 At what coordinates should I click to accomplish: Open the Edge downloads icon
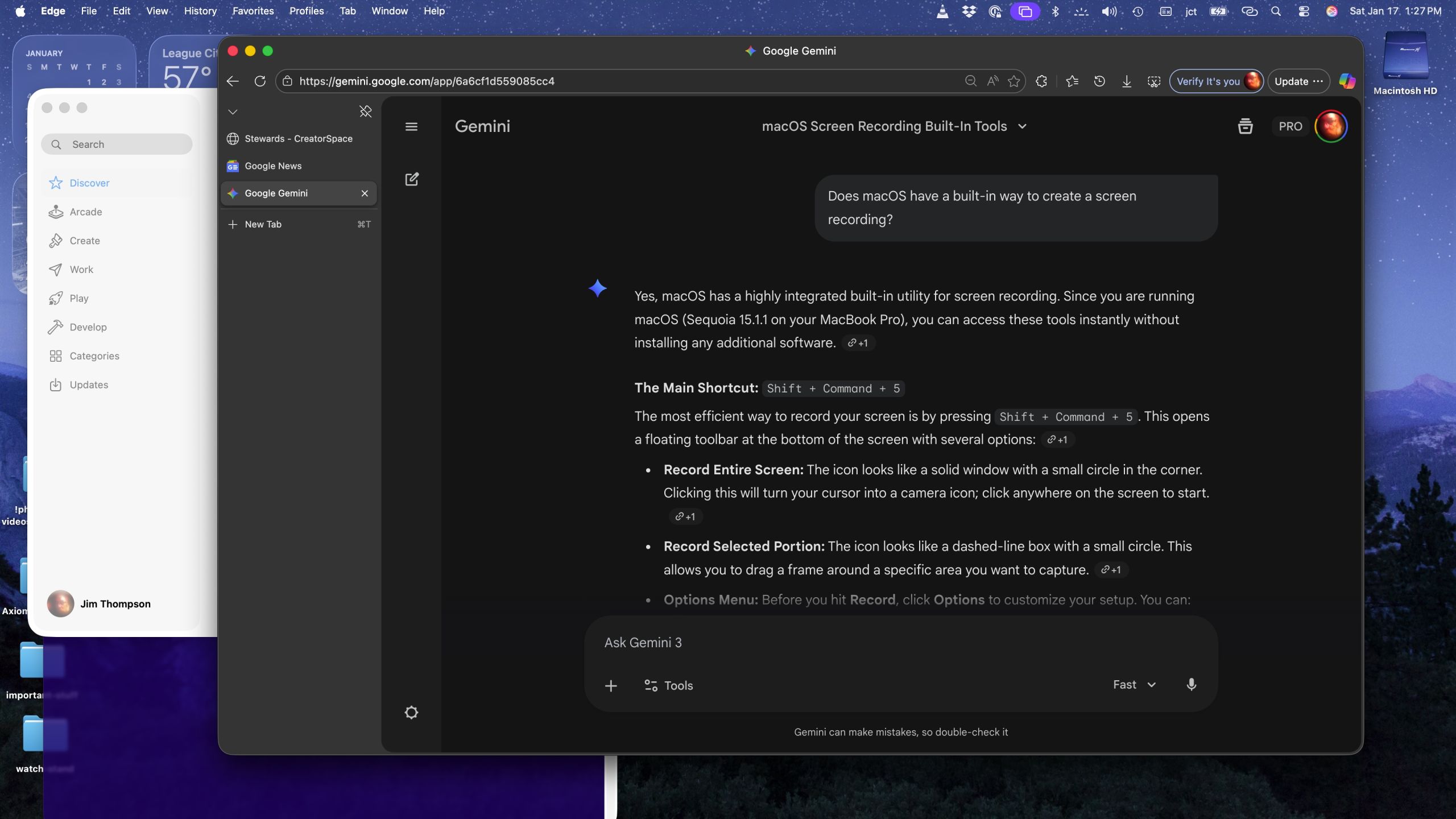click(1126, 81)
